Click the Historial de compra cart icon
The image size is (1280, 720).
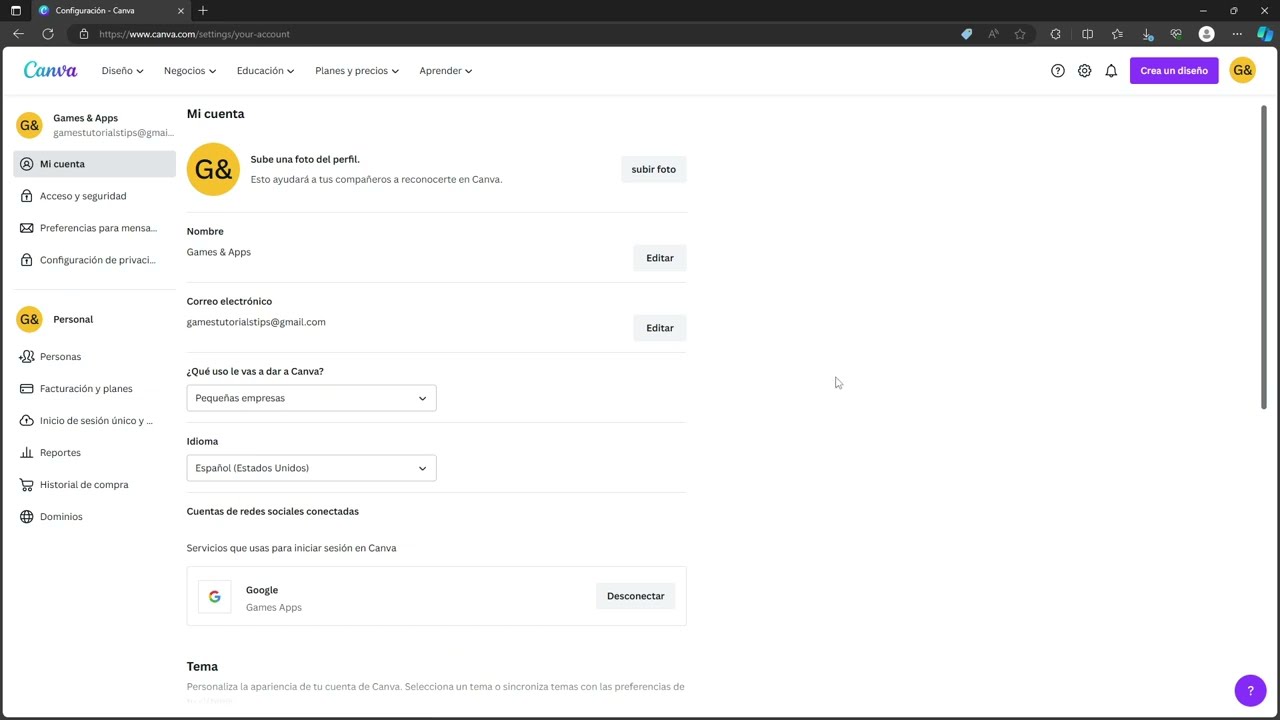click(x=27, y=484)
